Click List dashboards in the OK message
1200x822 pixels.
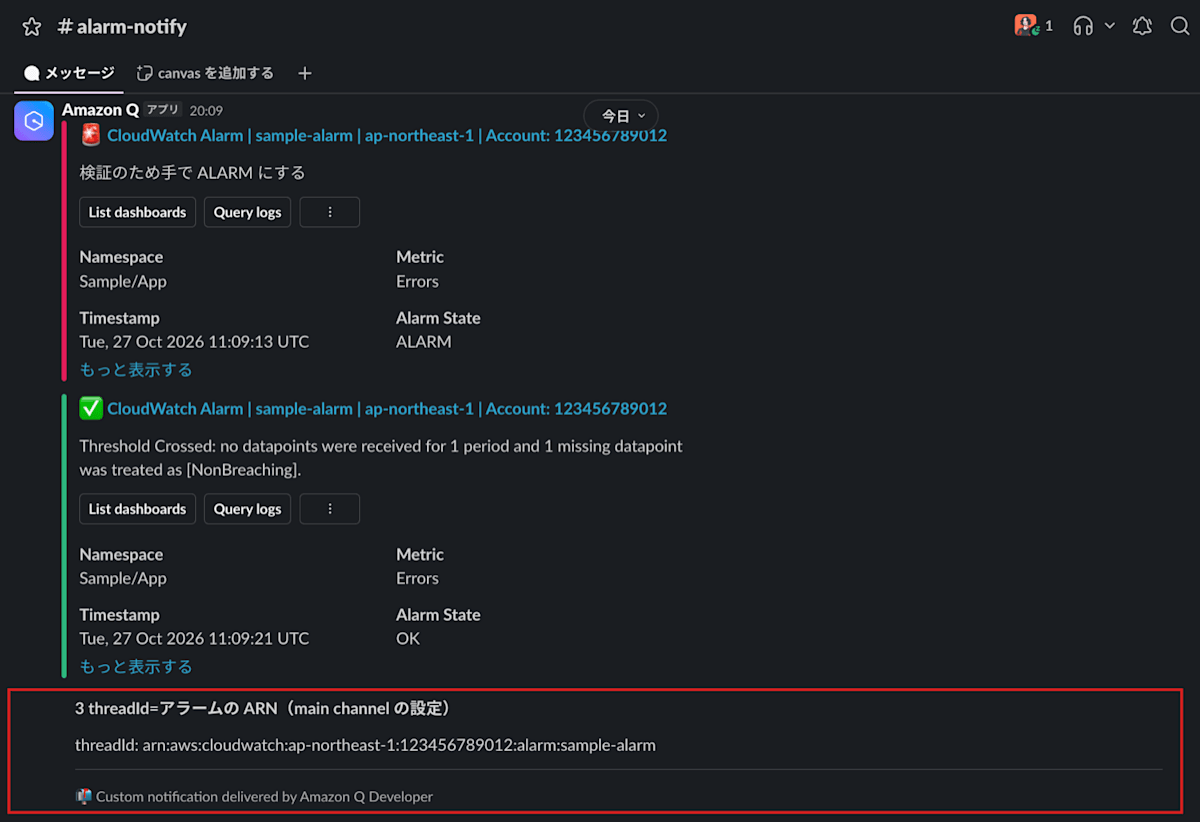click(x=138, y=509)
